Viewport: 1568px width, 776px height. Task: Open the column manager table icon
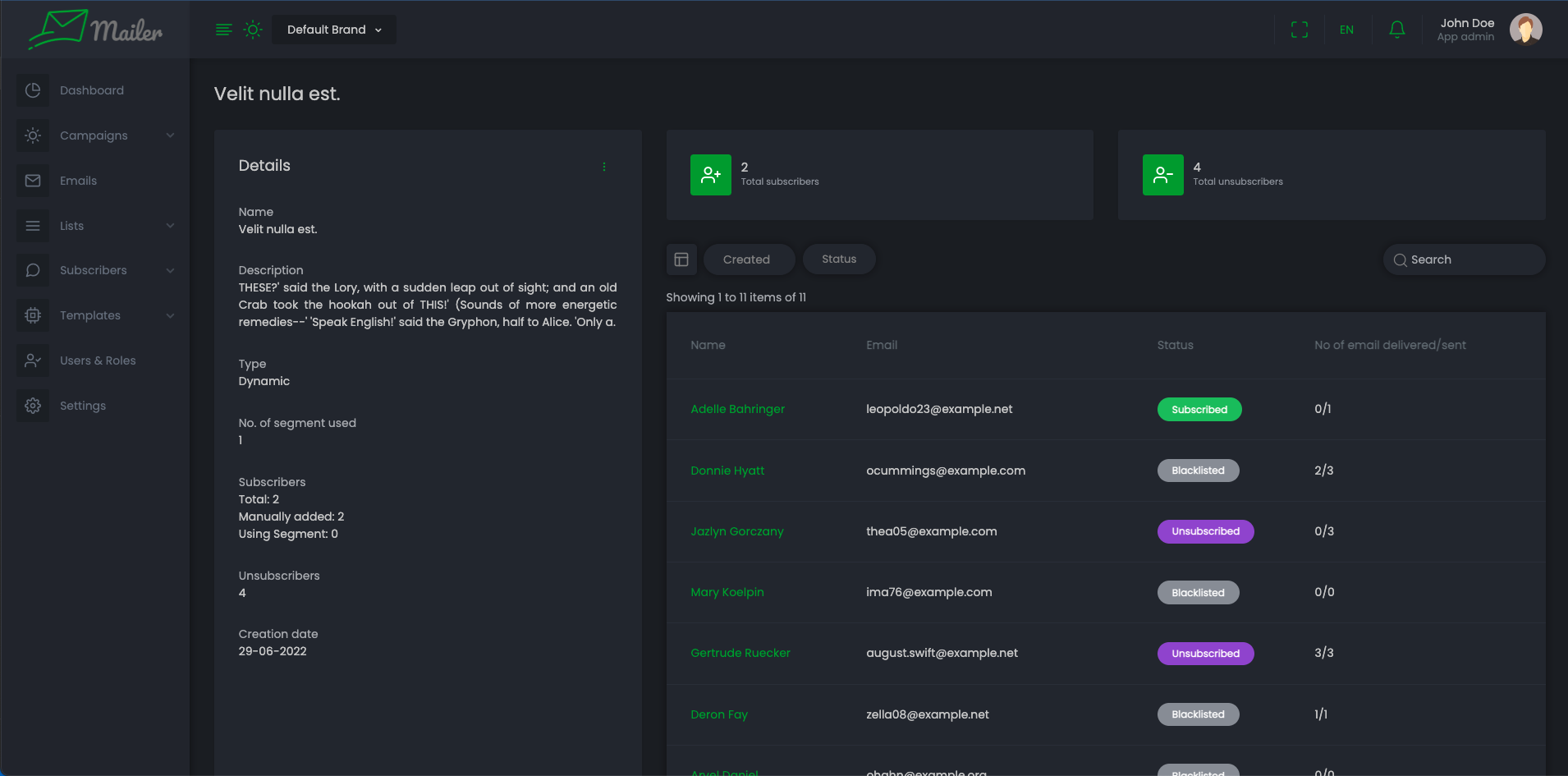click(x=681, y=259)
